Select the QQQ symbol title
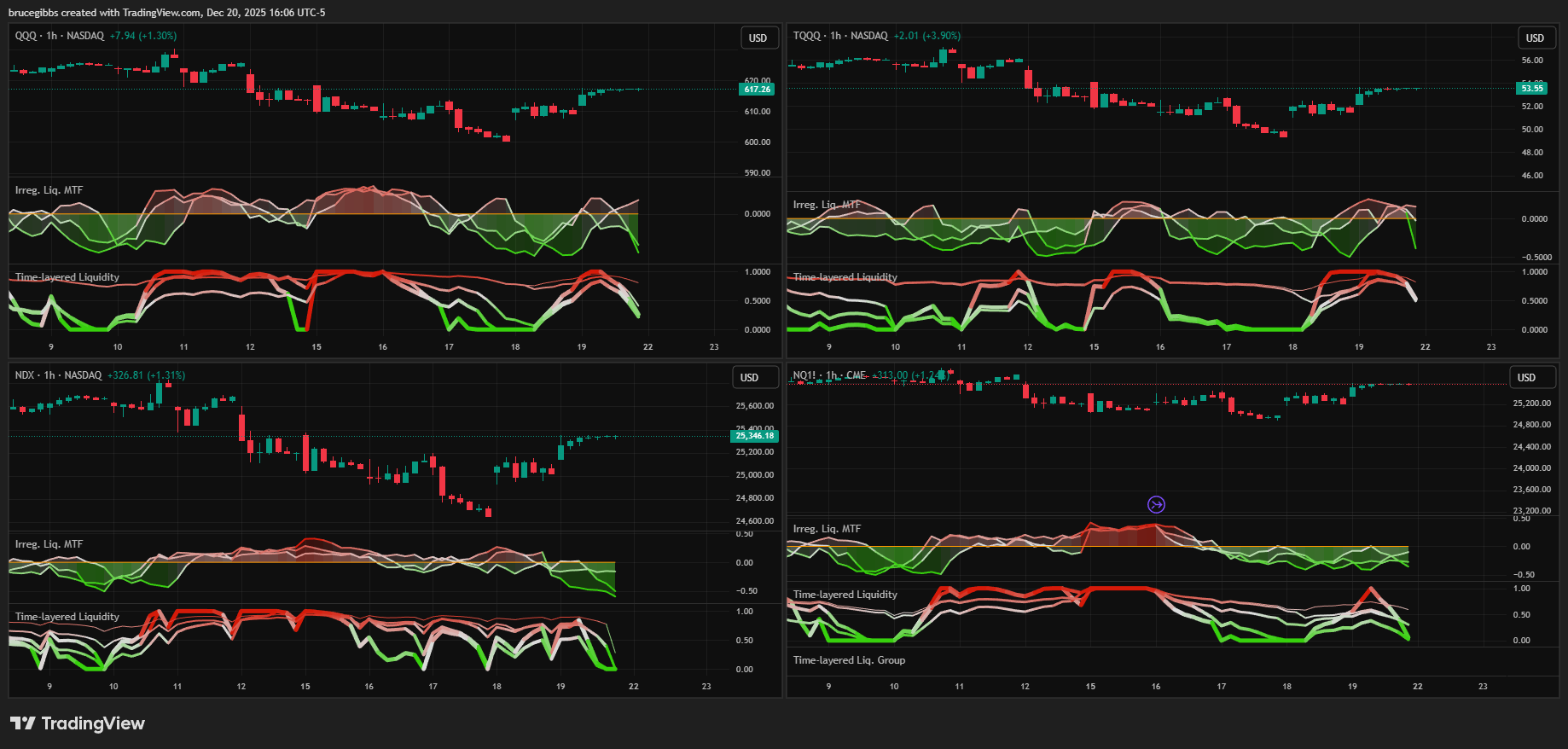1568x749 pixels. coord(26,36)
